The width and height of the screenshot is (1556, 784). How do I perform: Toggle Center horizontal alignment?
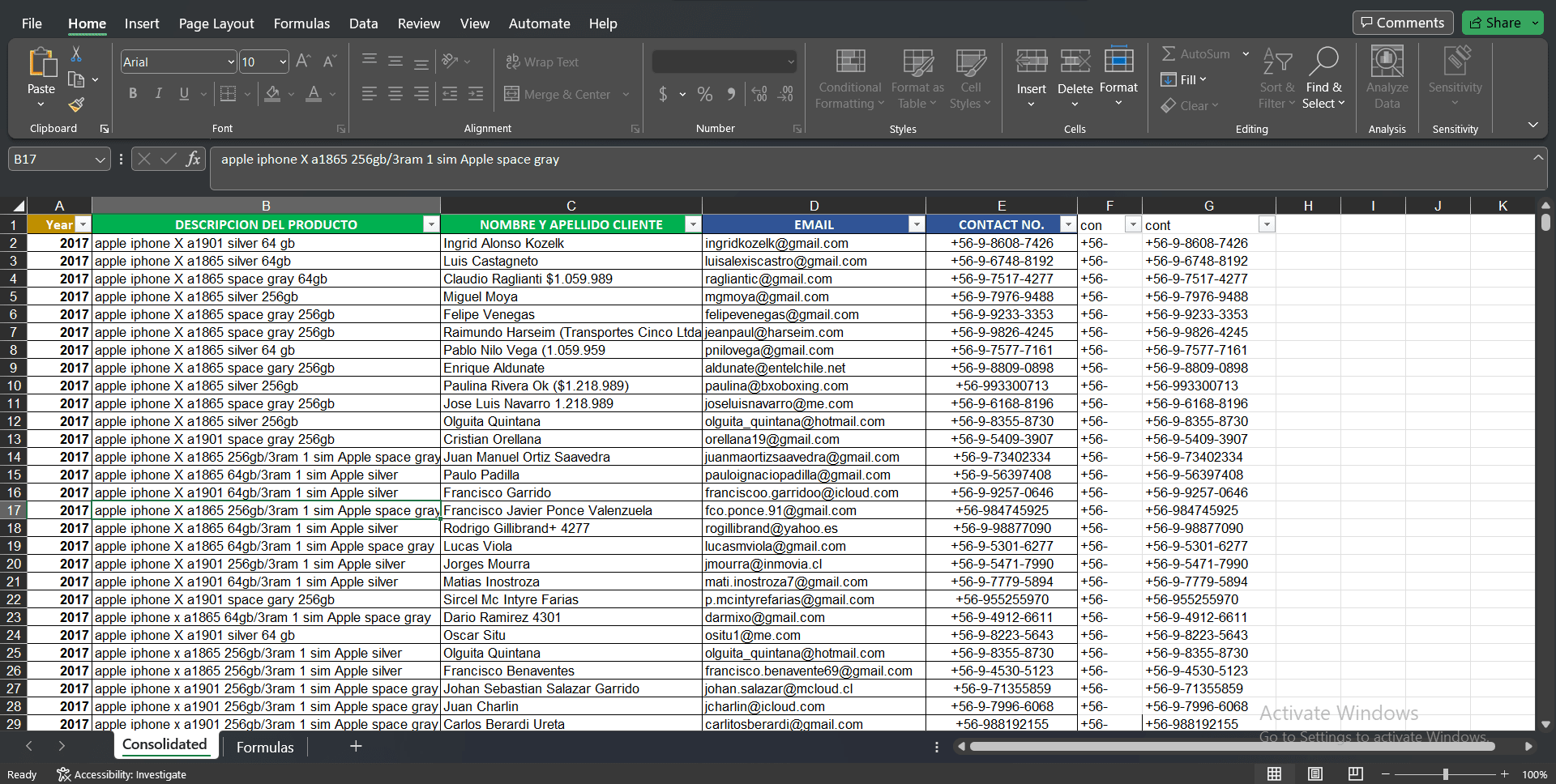pos(395,94)
